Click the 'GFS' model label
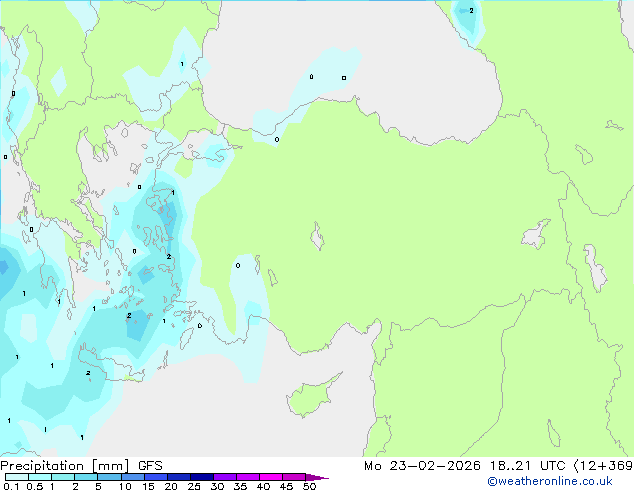This screenshot has width=634, height=490. click(x=150, y=466)
